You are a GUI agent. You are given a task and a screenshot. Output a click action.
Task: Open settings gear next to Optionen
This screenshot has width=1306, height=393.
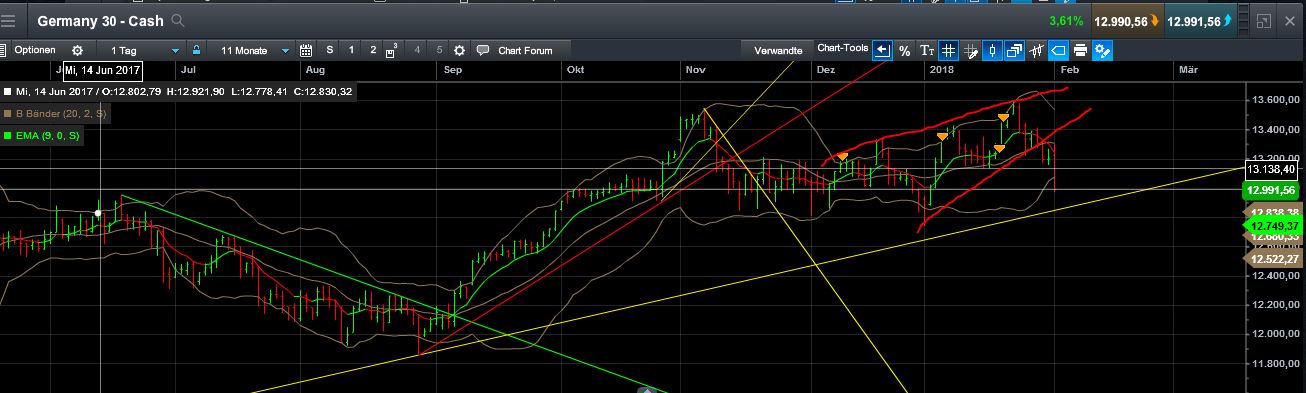tap(77, 50)
